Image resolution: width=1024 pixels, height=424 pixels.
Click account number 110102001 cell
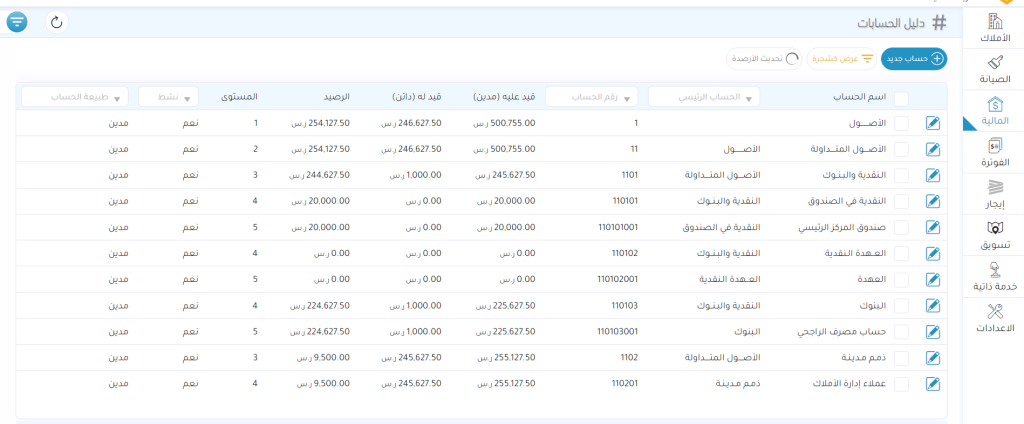[618, 280]
